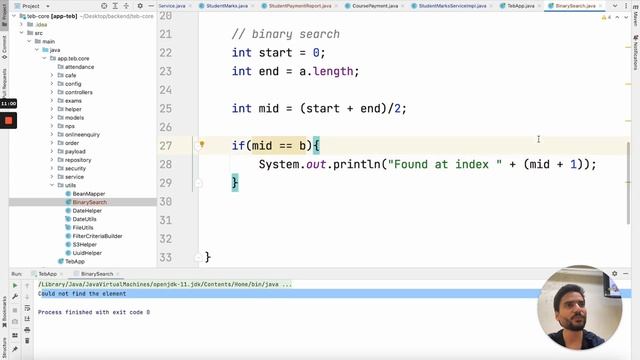Click the print icon in Run console
640x360 pixels.
click(27, 330)
